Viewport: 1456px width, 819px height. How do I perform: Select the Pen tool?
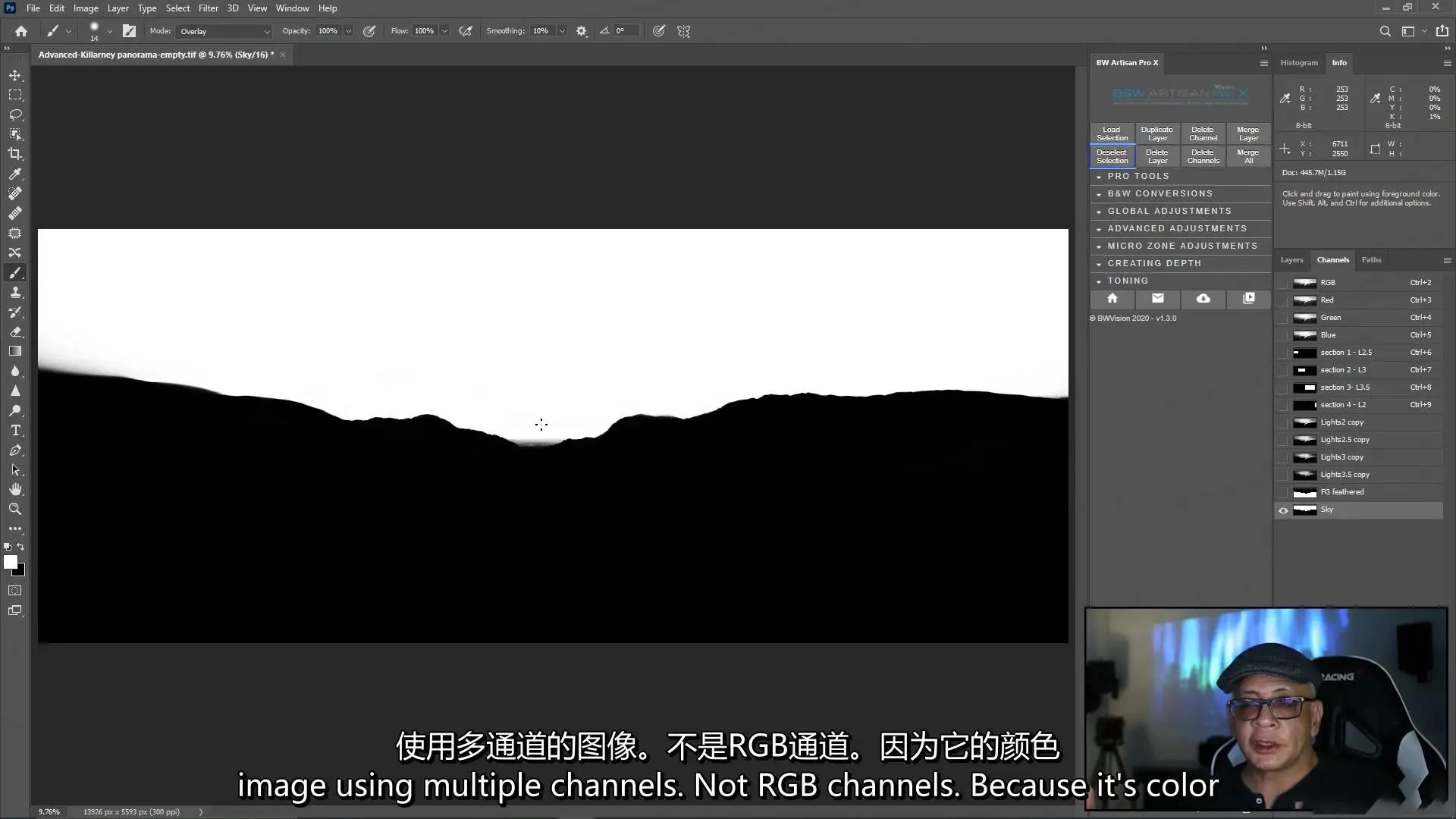(15, 450)
